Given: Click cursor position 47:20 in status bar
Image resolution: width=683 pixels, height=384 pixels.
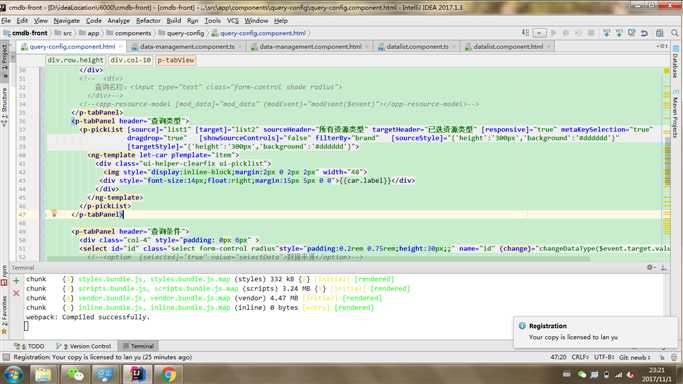Looking at the screenshot, I should [558, 357].
